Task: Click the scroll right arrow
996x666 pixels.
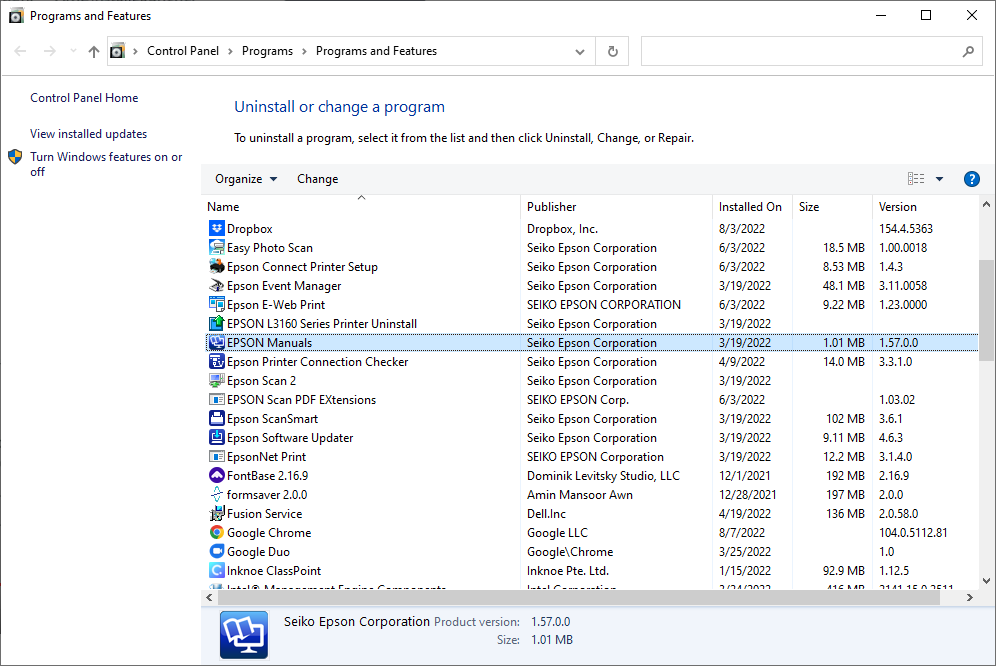Action: coord(970,597)
